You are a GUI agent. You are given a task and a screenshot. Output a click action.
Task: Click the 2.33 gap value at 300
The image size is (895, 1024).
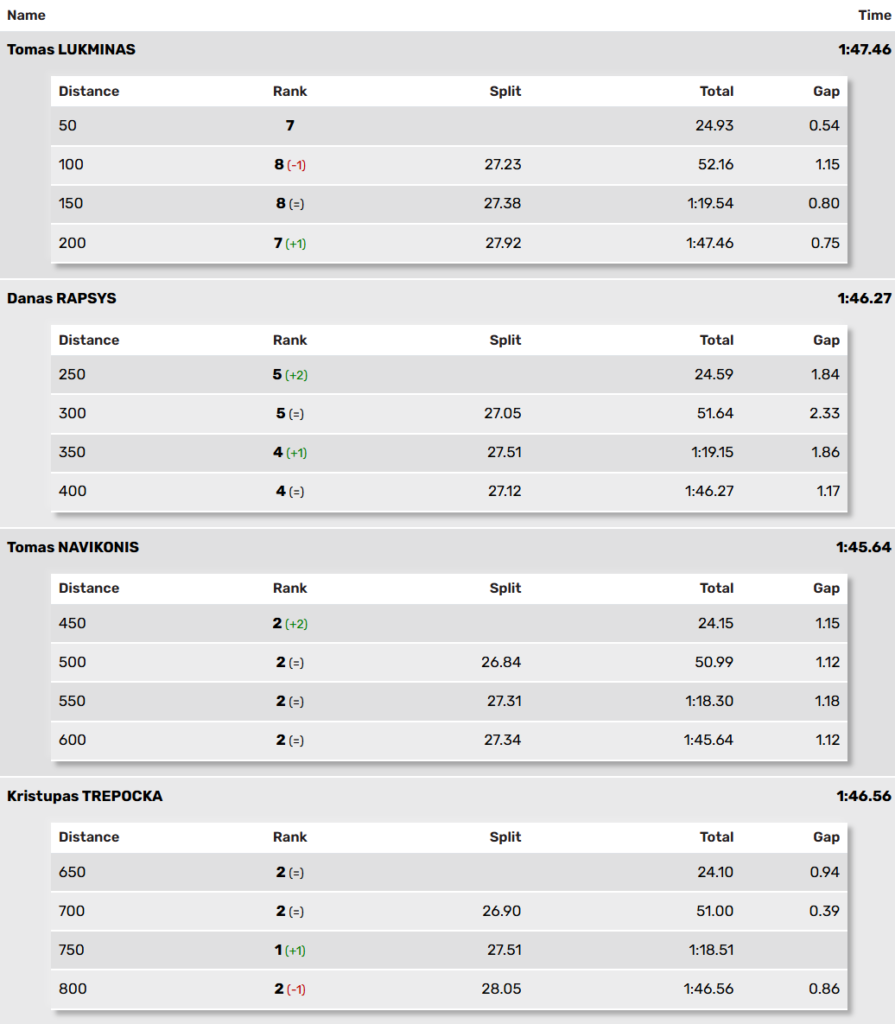(x=824, y=413)
